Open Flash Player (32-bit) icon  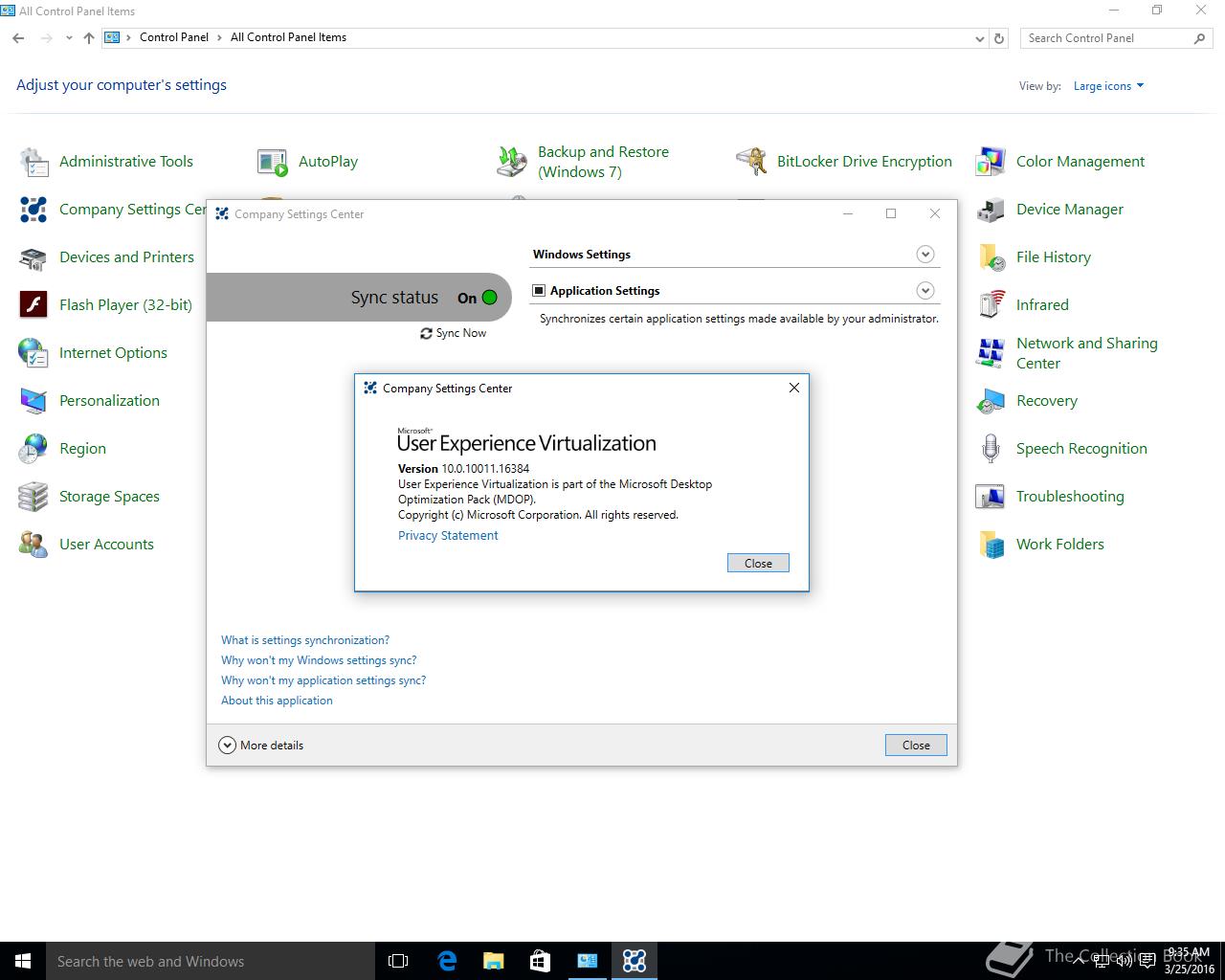coord(34,305)
